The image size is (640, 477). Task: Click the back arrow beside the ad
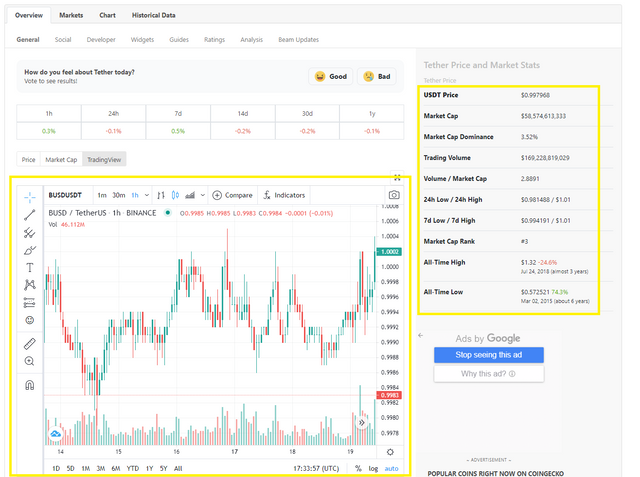point(420,335)
